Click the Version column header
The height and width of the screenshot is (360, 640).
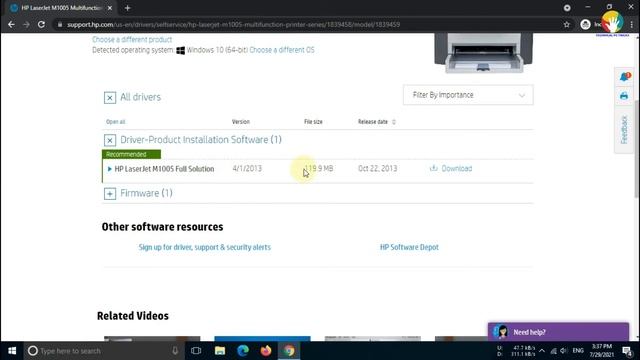click(x=240, y=122)
